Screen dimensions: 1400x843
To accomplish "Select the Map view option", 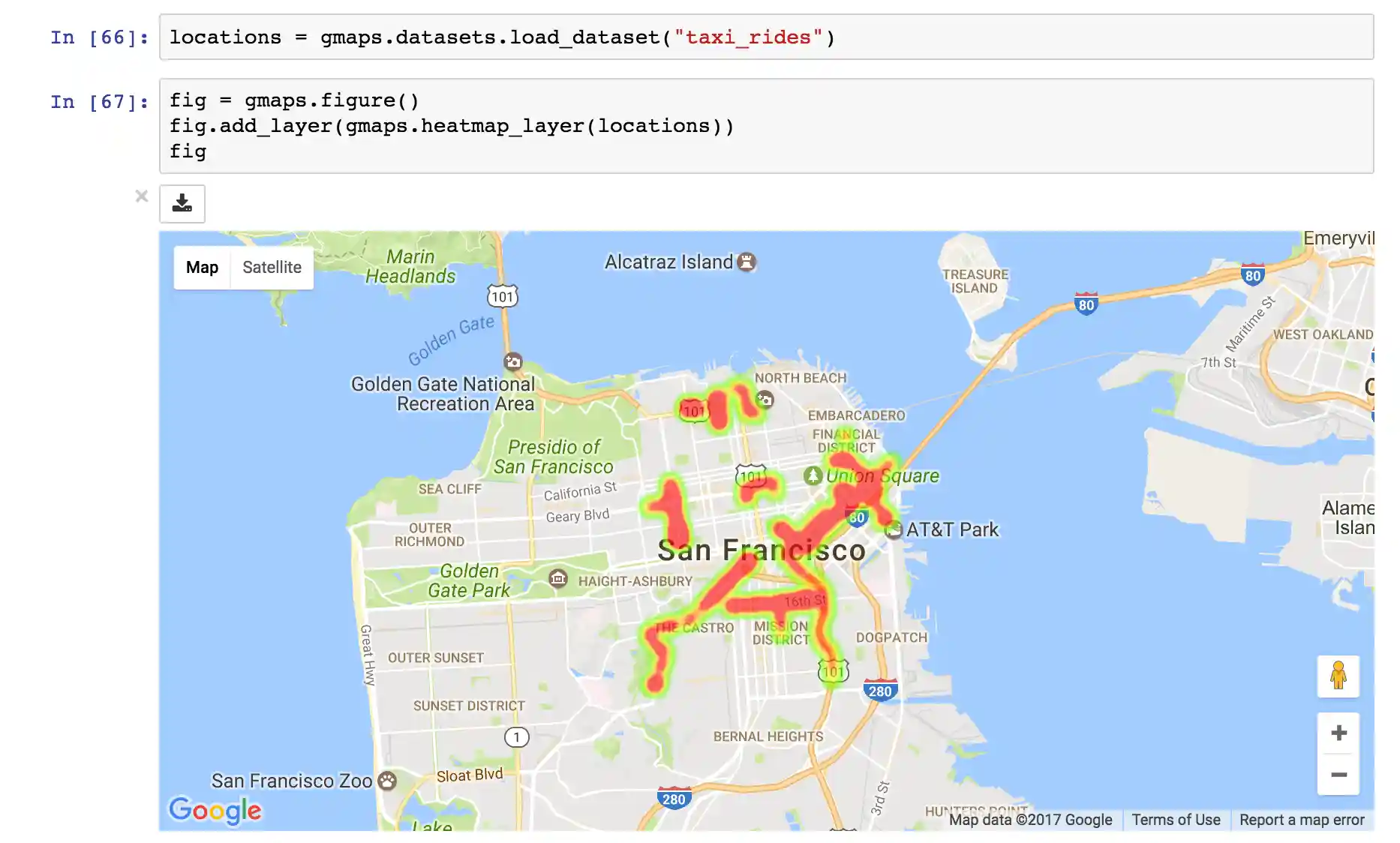I will click(x=201, y=267).
